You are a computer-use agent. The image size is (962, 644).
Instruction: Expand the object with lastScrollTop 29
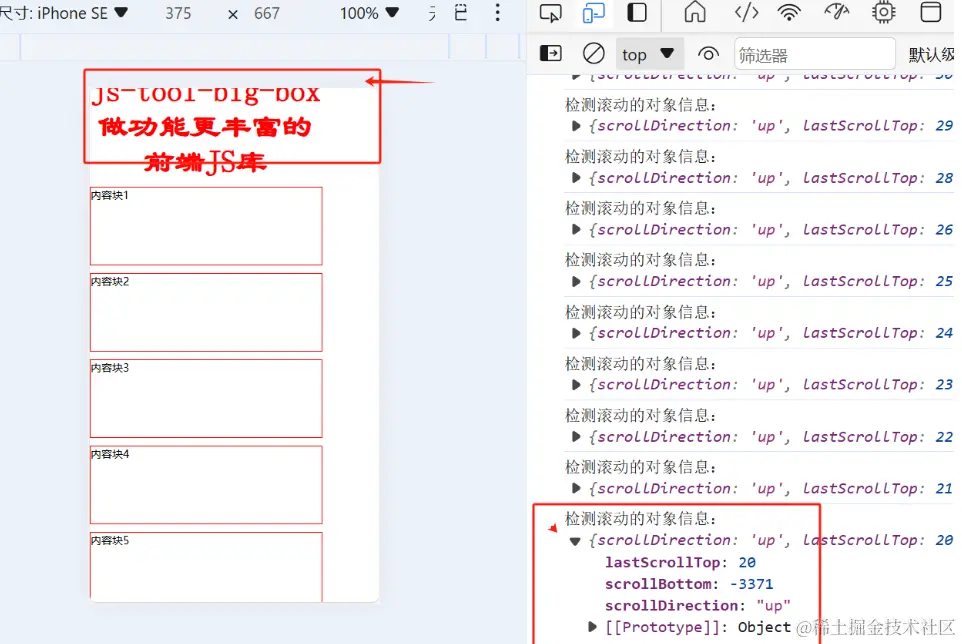tap(575, 126)
